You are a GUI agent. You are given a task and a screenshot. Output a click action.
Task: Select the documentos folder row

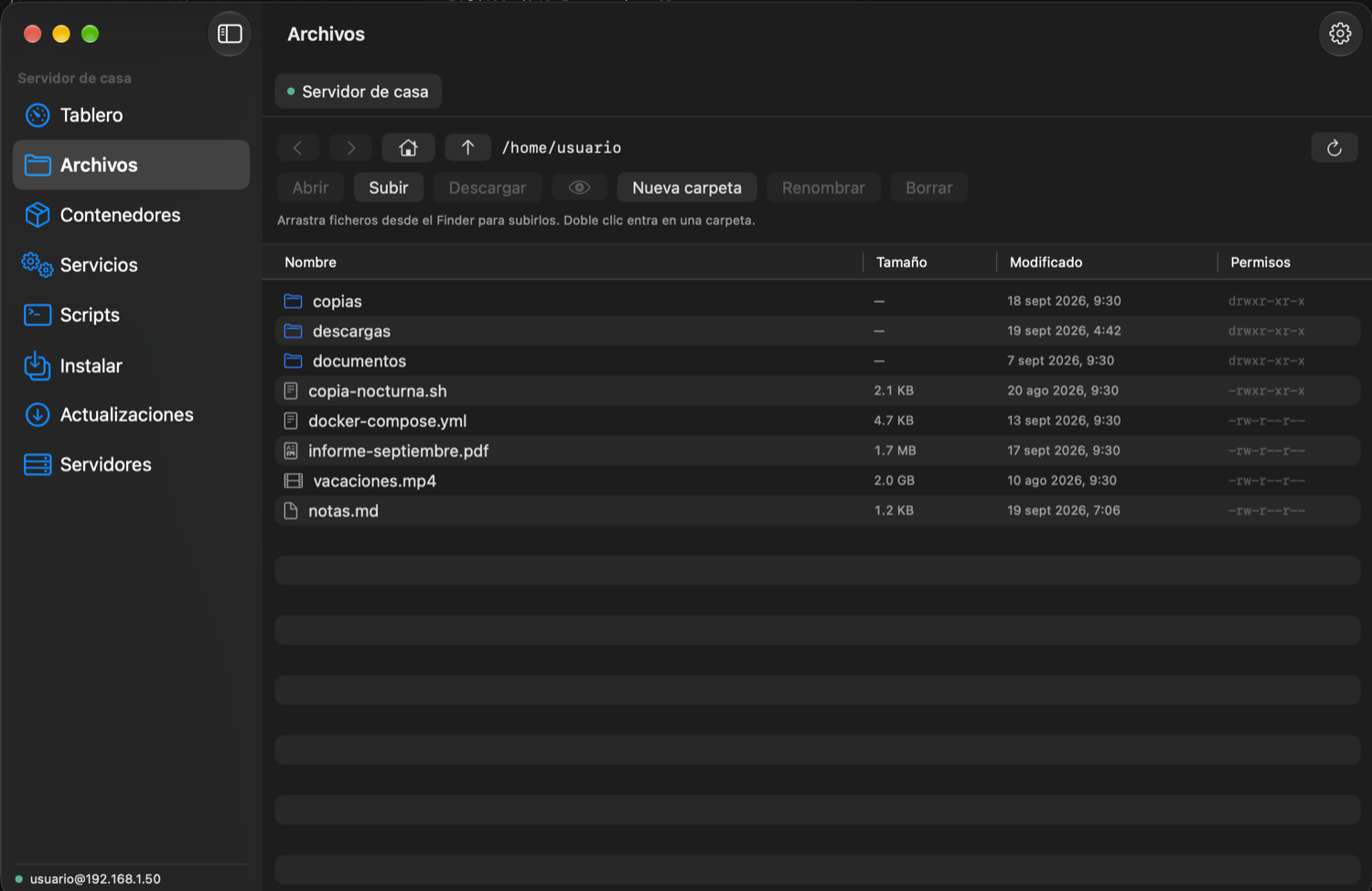(817, 360)
